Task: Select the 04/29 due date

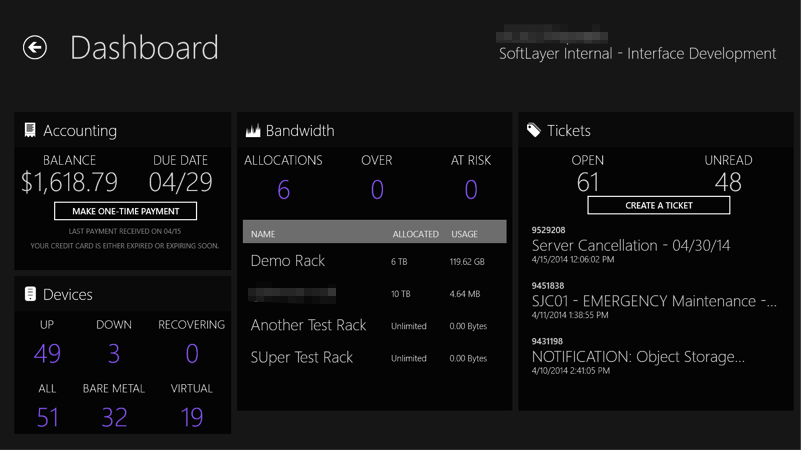Action: [x=180, y=182]
